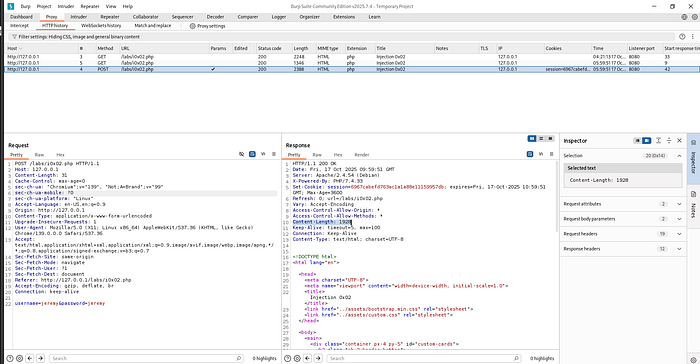The height and width of the screenshot is (364, 700).
Task: Go to previous match in Request search
Action: [30, 358]
